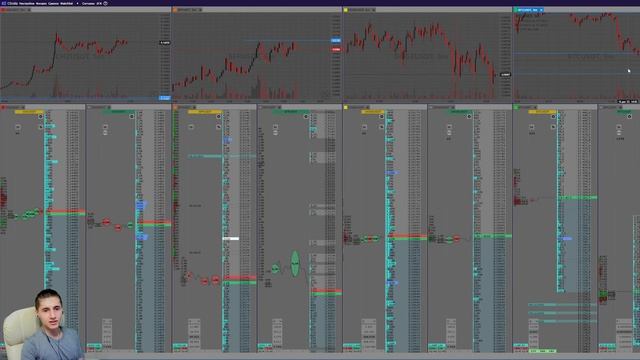Toggle the round centering icon in the first order book
Image resolution: width=640 pixels, height=360 pixels.
tap(40, 116)
